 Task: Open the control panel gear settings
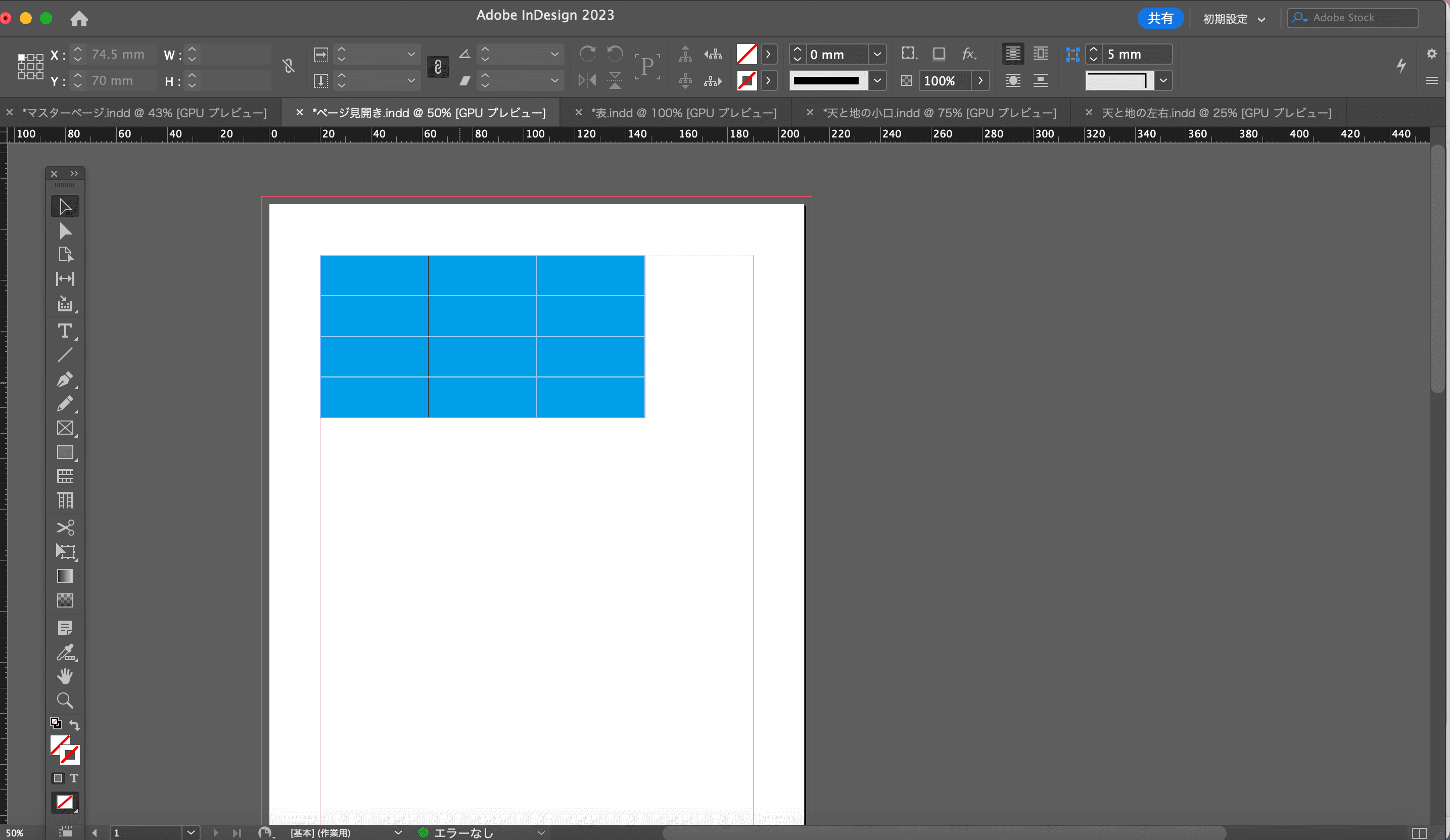tap(1432, 54)
